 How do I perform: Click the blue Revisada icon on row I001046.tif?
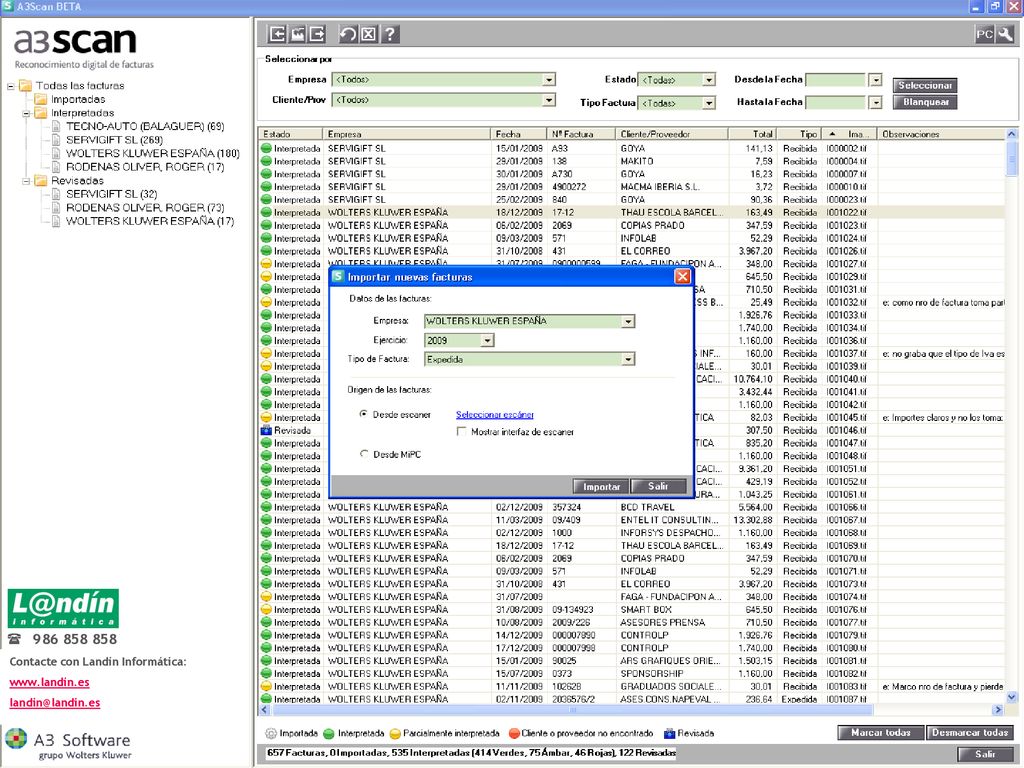[266, 430]
